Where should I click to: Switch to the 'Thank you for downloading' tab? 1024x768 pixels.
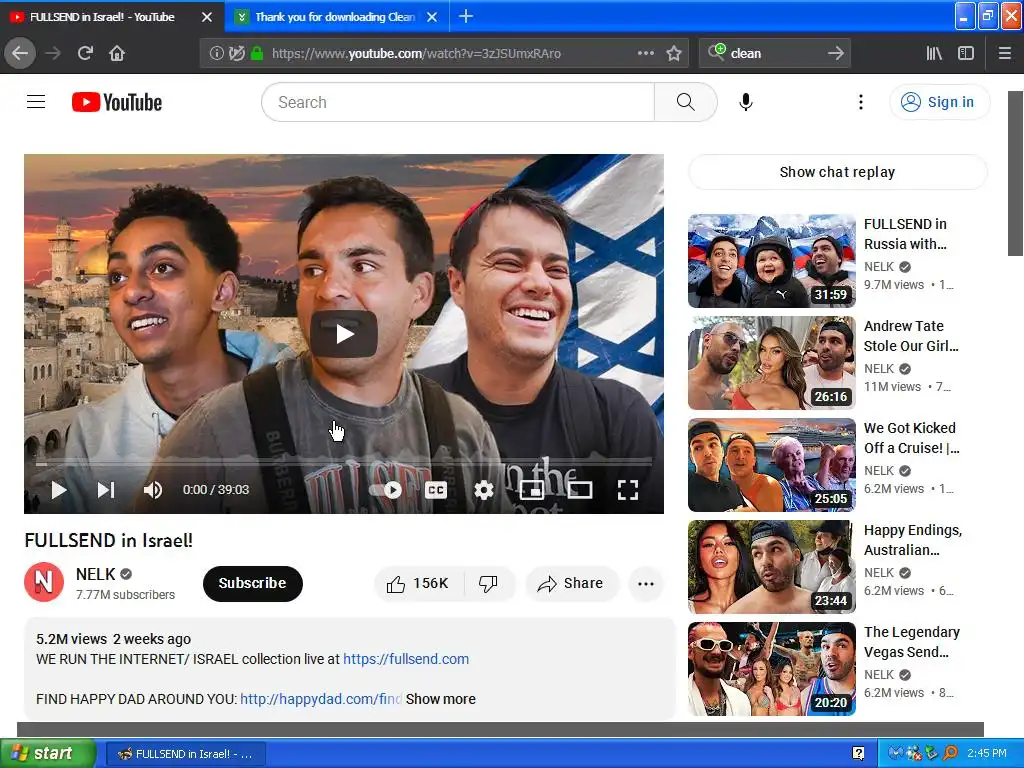(x=334, y=17)
